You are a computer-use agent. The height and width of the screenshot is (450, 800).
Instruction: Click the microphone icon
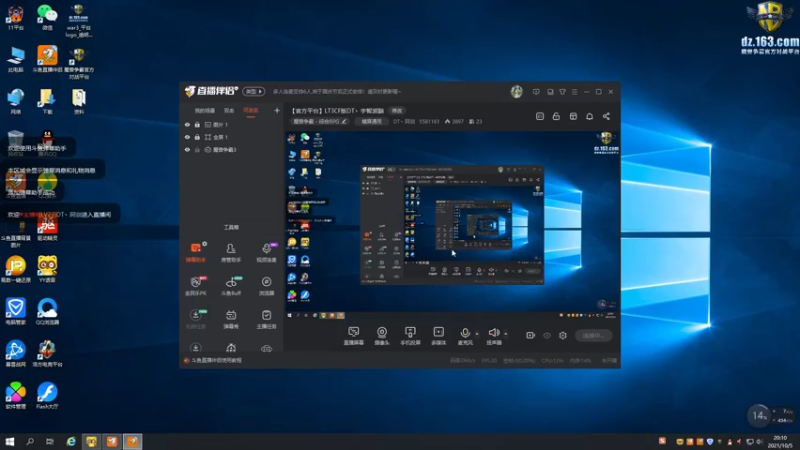pos(465,333)
